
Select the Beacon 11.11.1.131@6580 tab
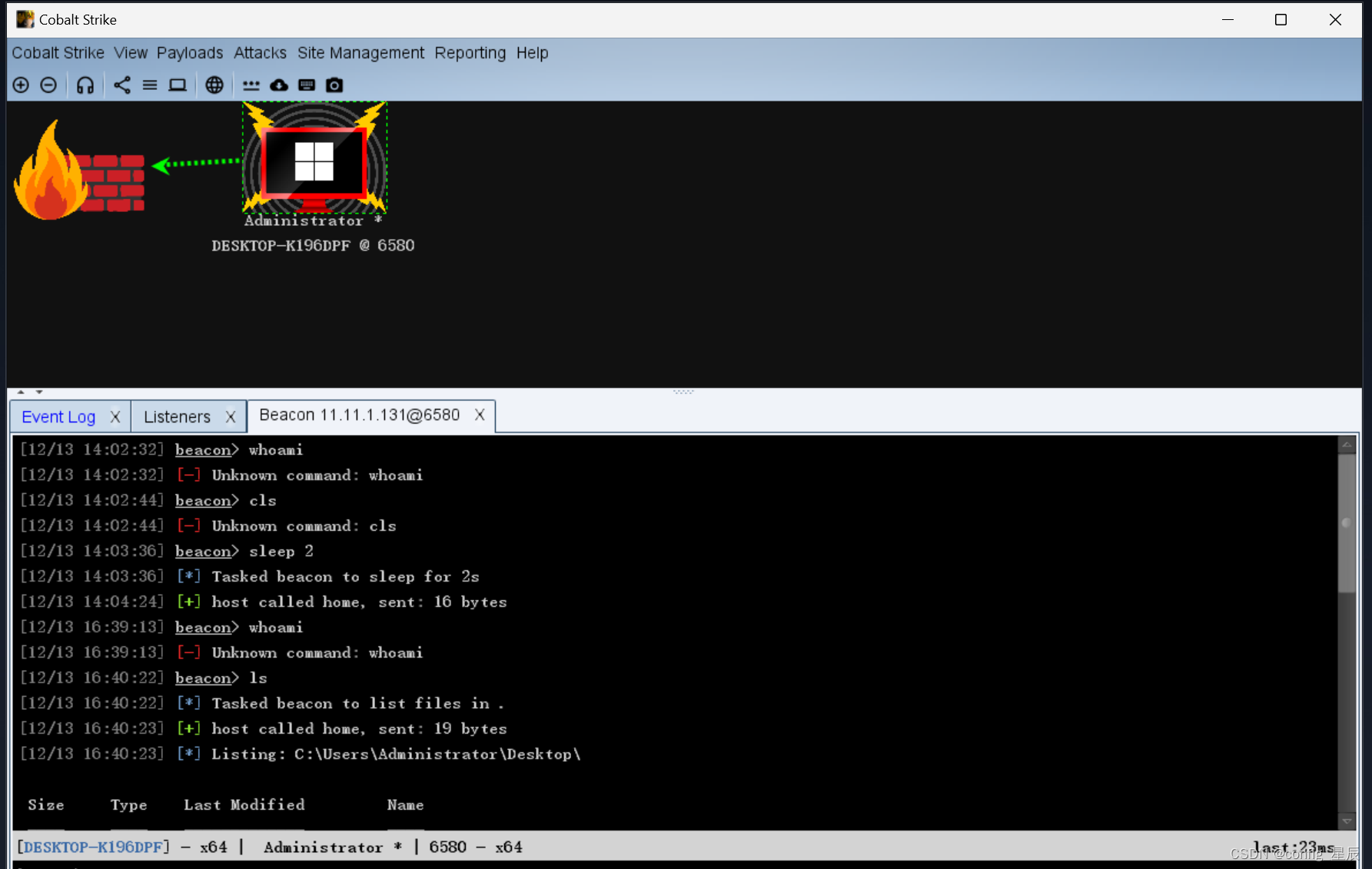(x=359, y=415)
